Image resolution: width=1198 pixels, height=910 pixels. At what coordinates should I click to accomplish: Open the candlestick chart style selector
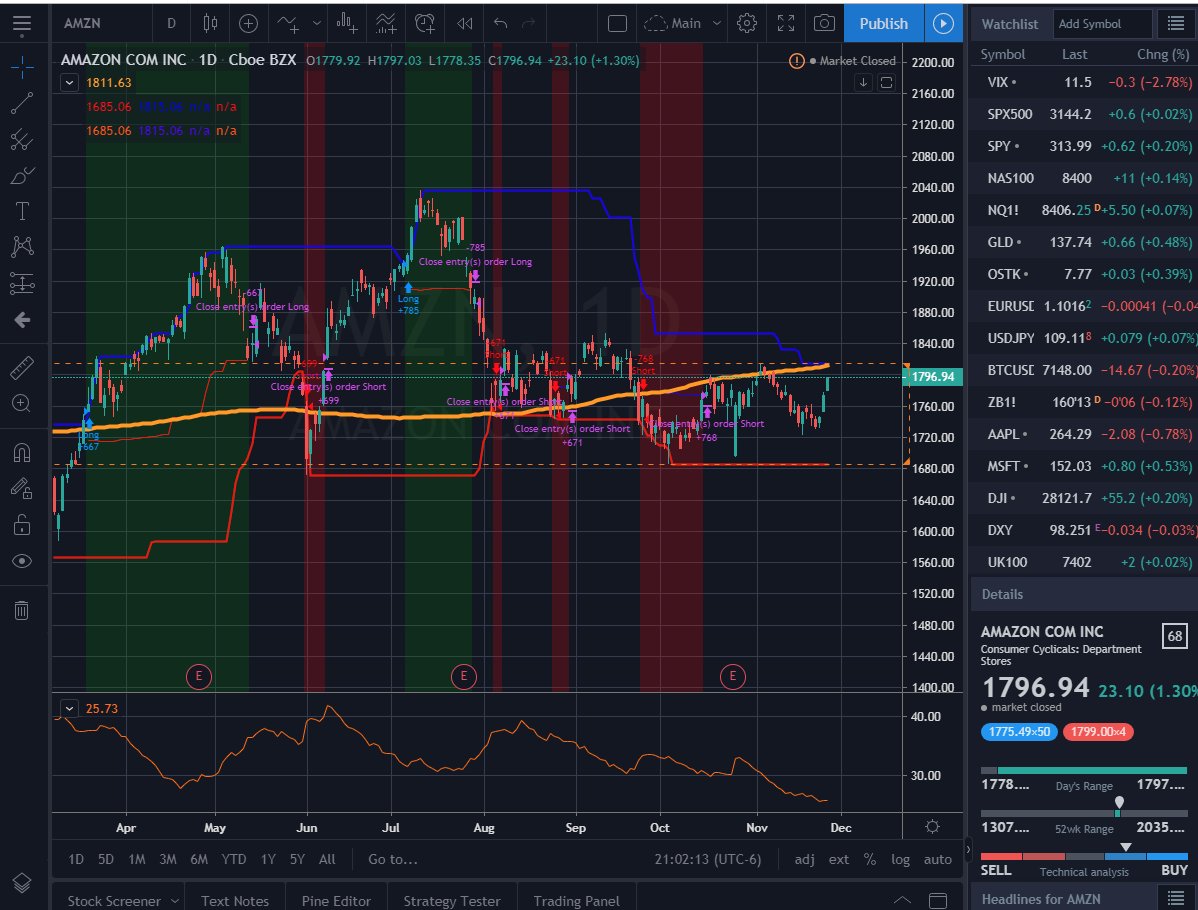(210, 24)
